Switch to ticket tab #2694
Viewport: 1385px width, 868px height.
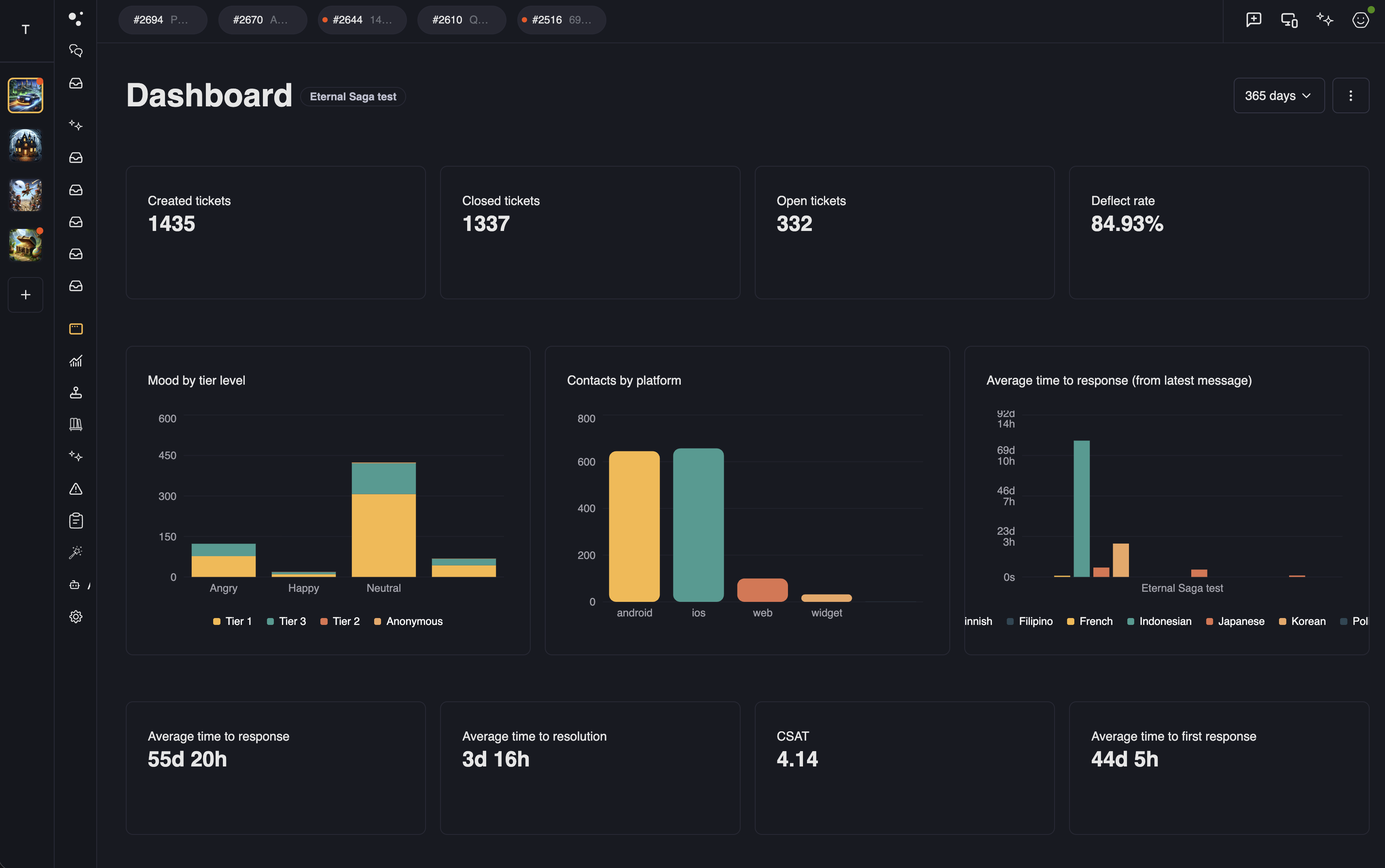click(x=163, y=19)
